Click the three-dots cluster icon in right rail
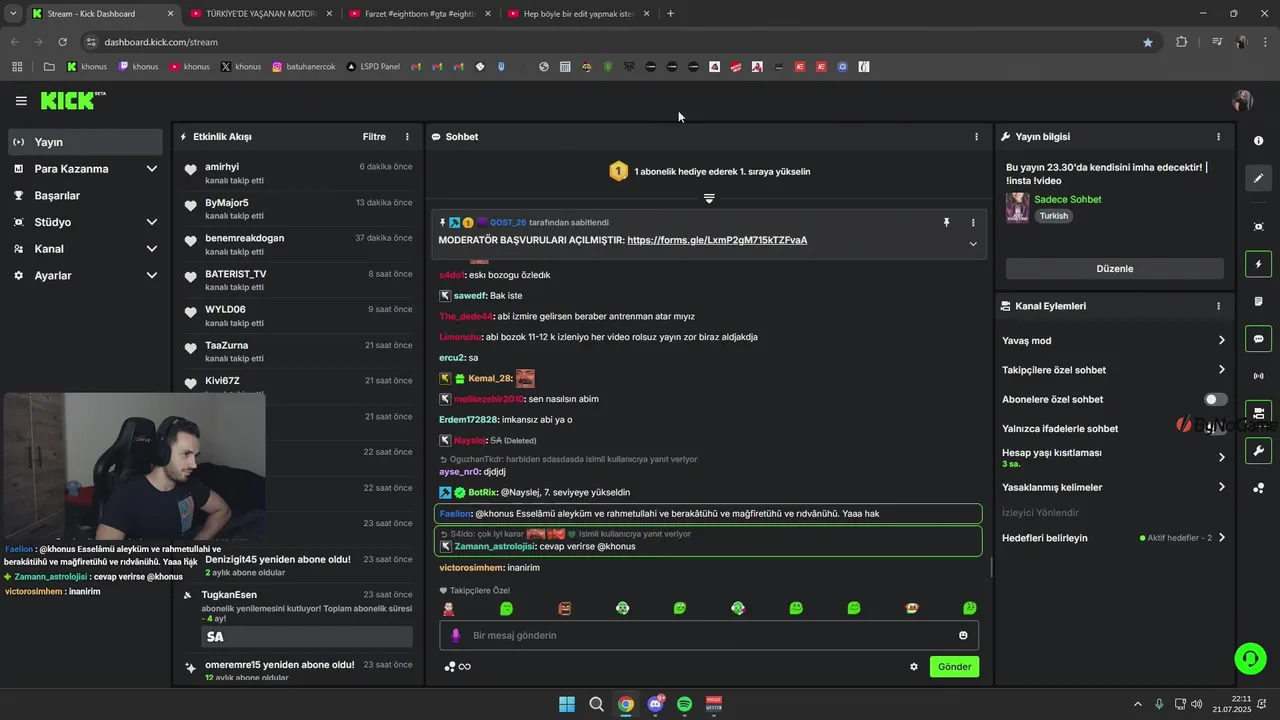The width and height of the screenshot is (1280, 720). pos(1259,488)
